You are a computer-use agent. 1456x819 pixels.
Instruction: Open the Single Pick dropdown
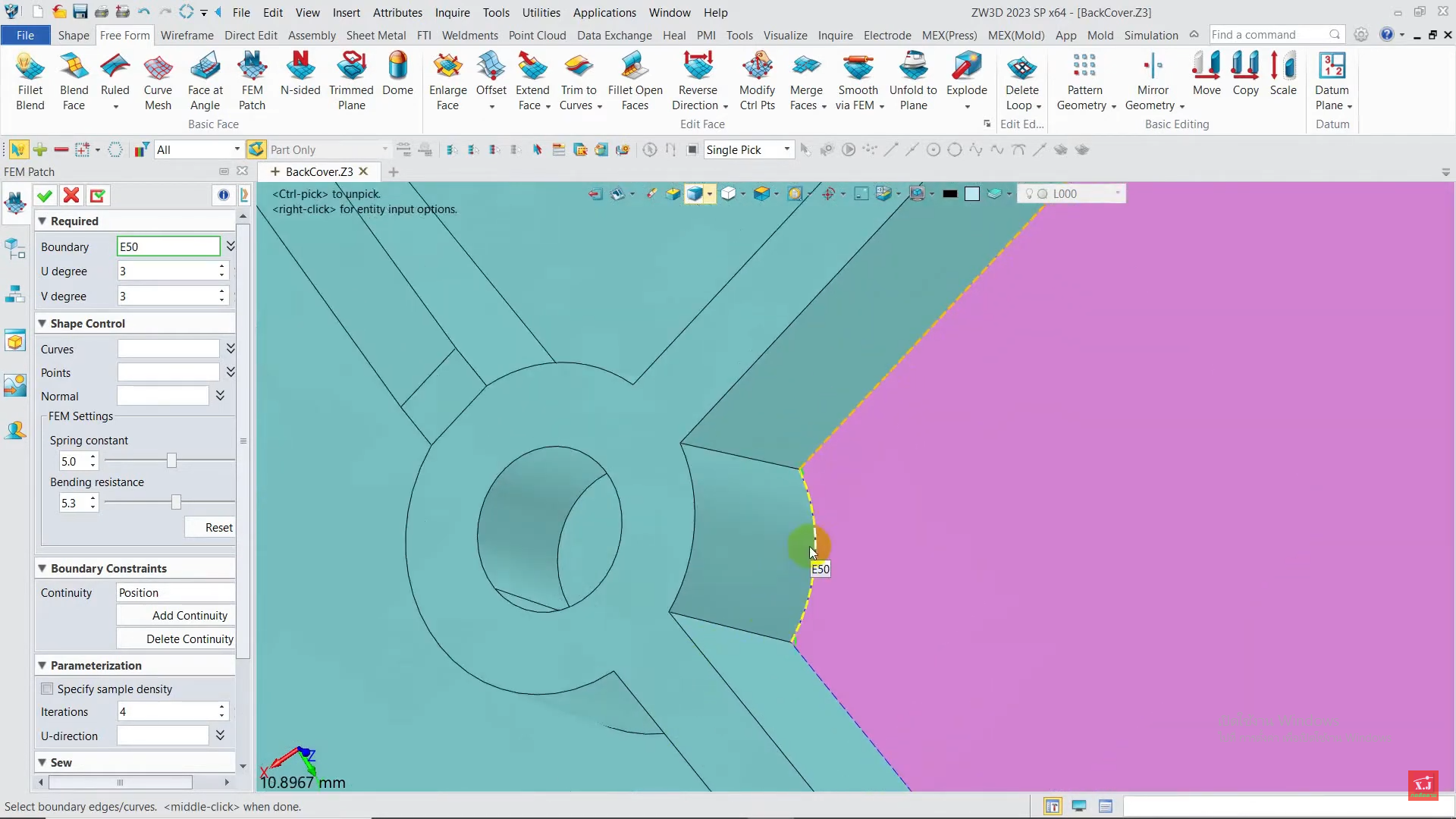click(786, 149)
